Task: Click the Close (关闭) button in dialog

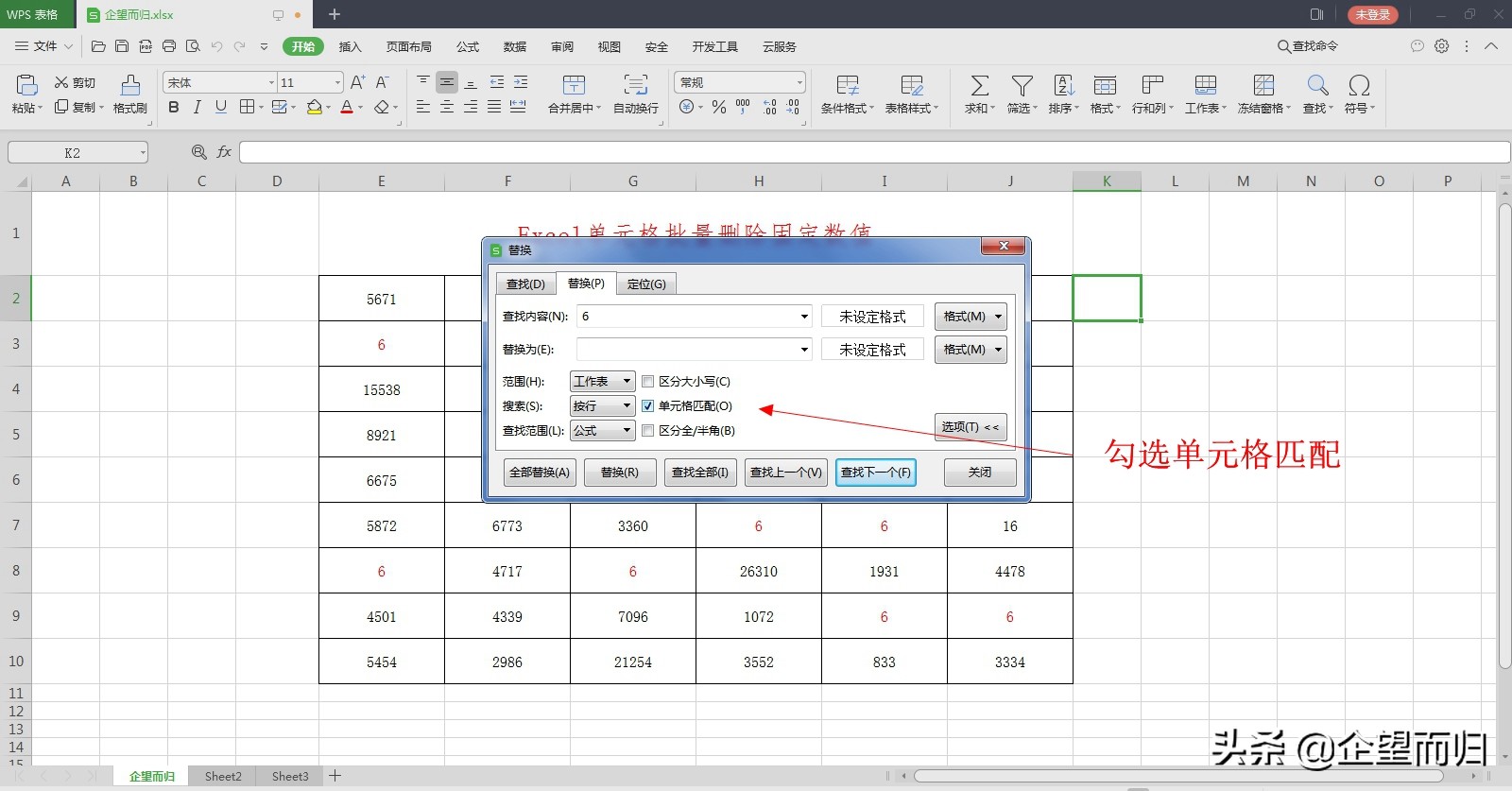Action: click(x=980, y=473)
